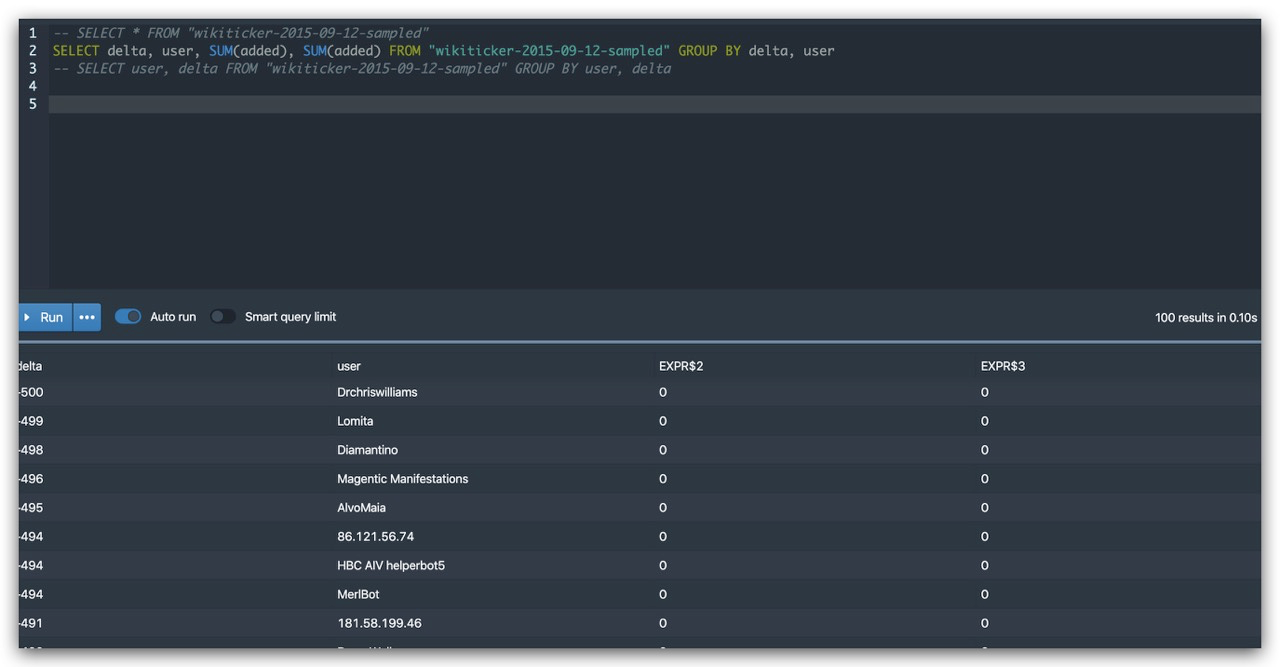Image resolution: width=1280 pixels, height=667 pixels.
Task: Click the Diamantino user cell
Action: [367, 450]
